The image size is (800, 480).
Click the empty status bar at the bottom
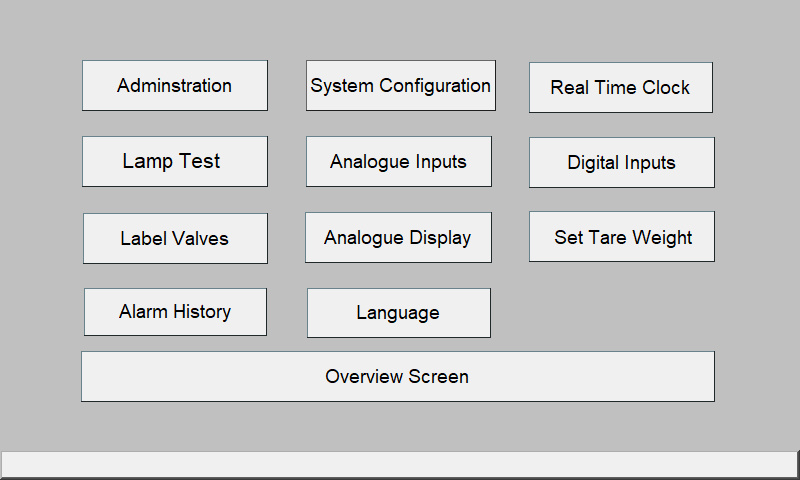399,464
